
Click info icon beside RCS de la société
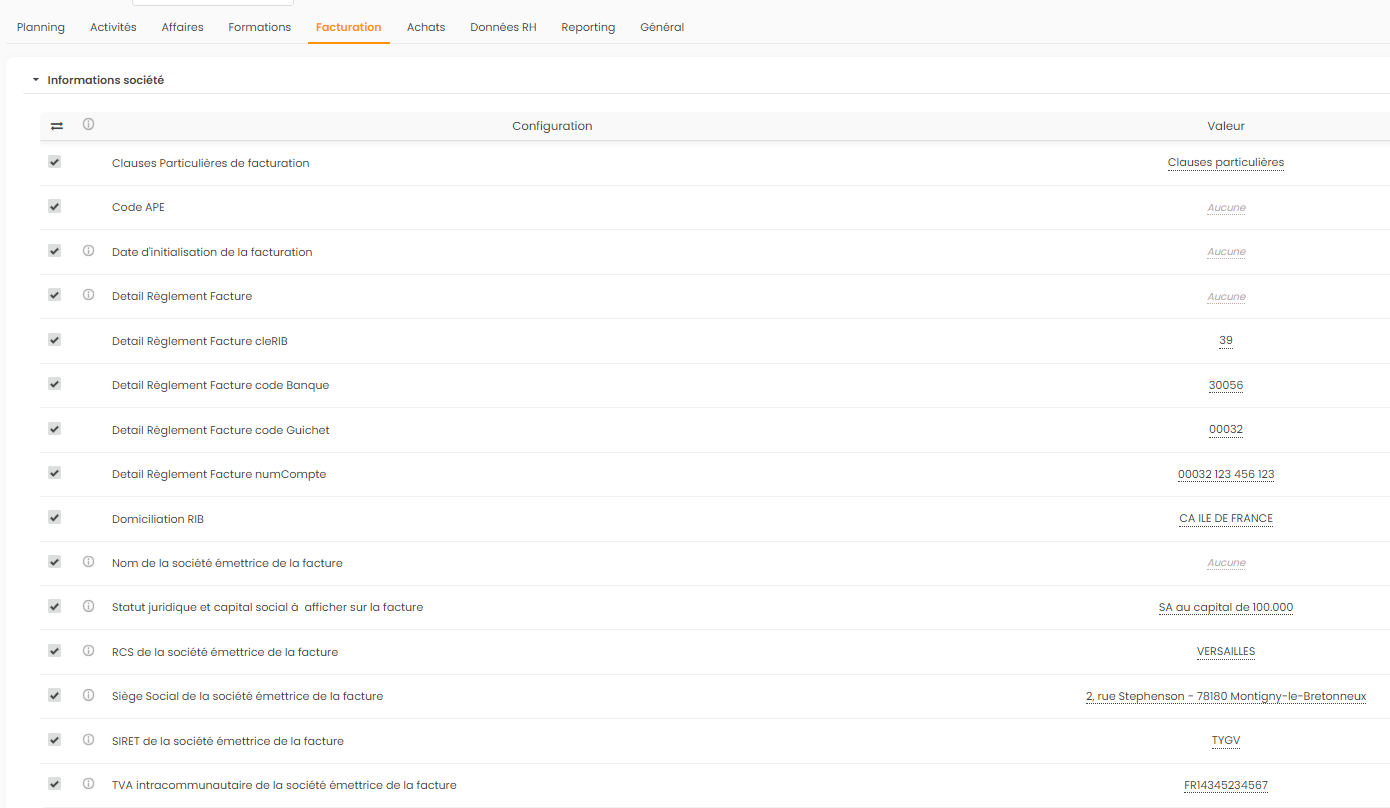tap(88, 651)
